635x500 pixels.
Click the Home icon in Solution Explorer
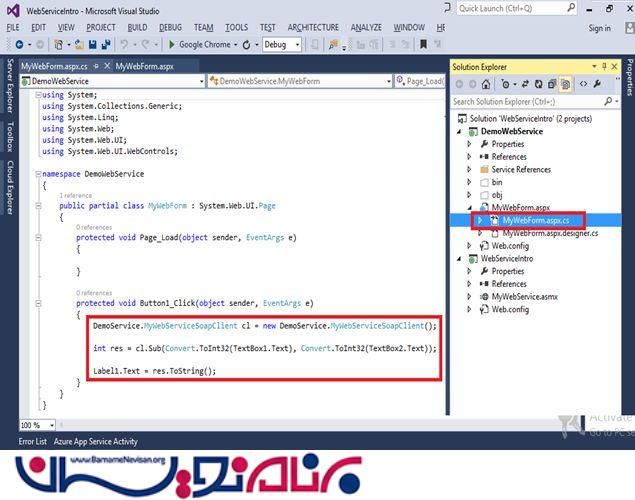pos(486,85)
